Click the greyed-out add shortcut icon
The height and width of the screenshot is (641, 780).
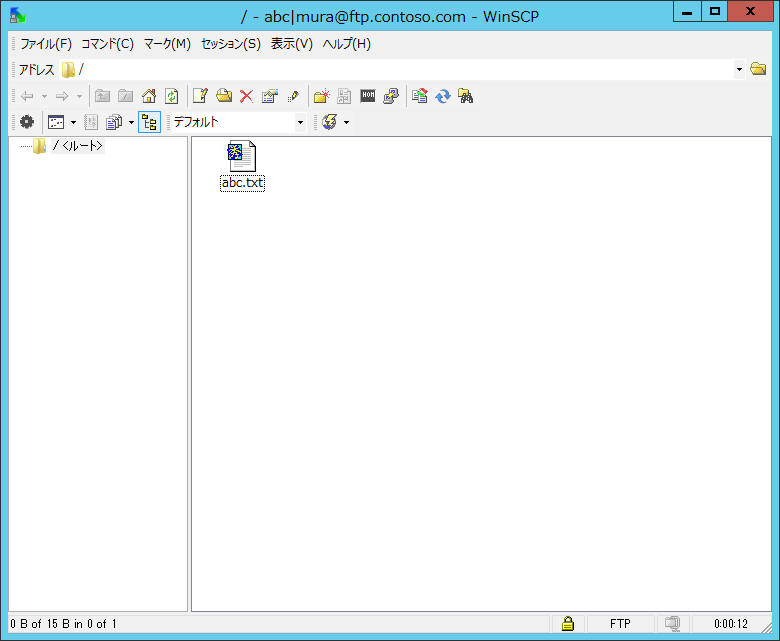(x=344, y=96)
